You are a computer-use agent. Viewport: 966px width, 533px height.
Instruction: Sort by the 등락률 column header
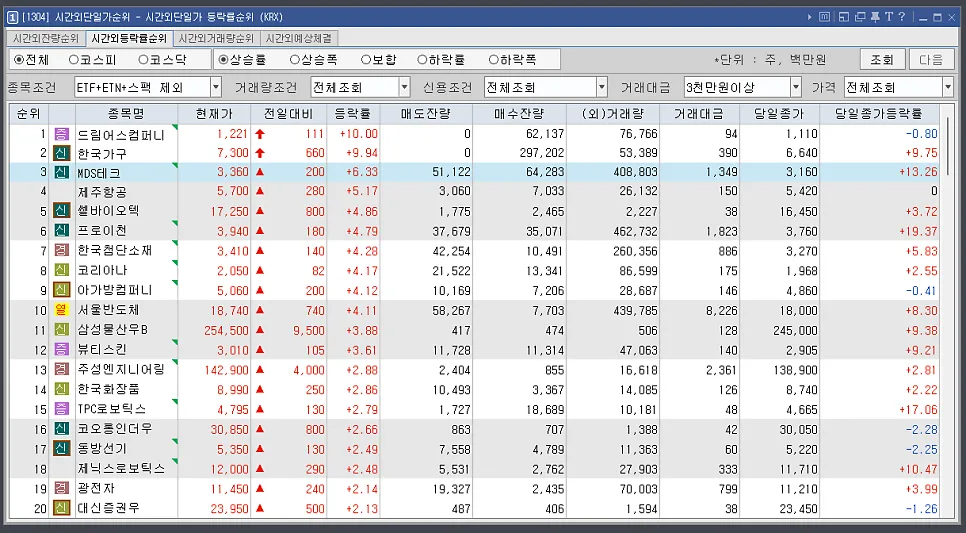tap(353, 113)
